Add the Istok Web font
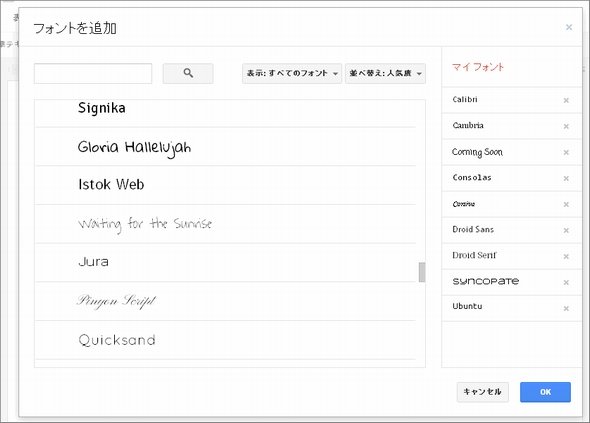The width and height of the screenshot is (590, 423). (226, 185)
